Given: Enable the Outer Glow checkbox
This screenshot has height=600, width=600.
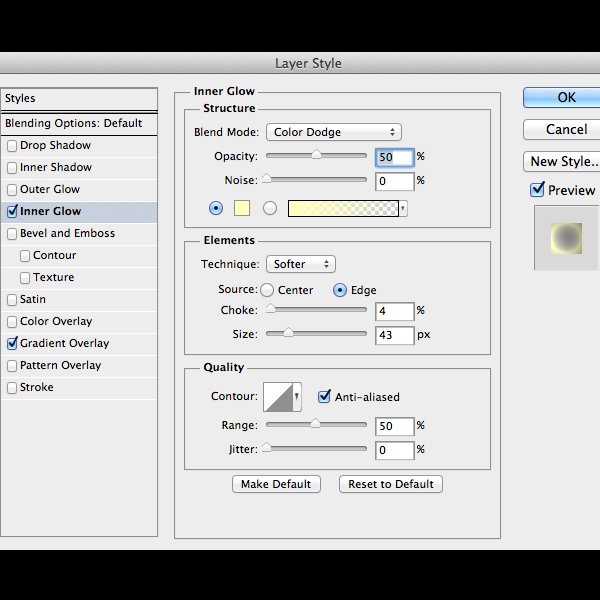Looking at the screenshot, I should click(x=12, y=189).
